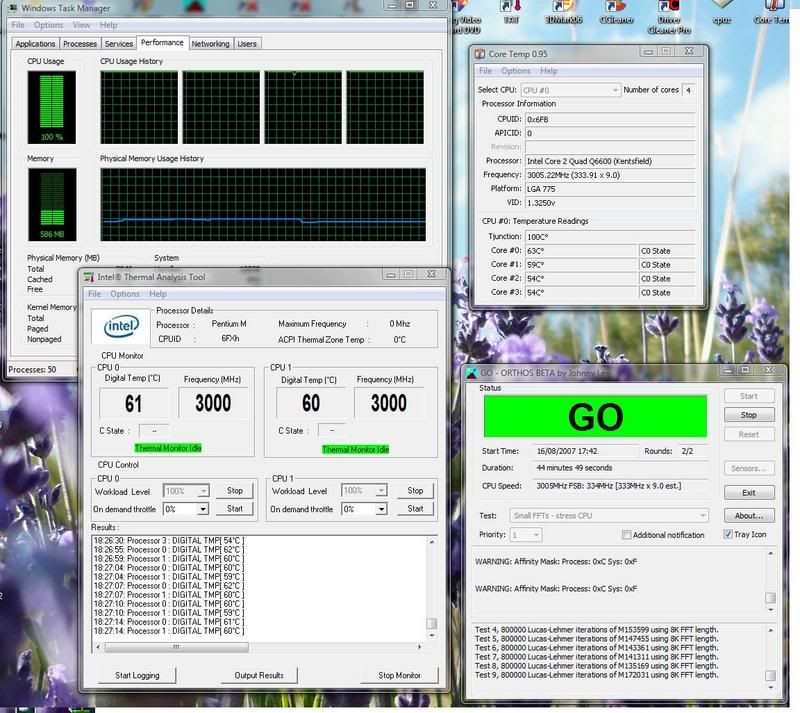Click the Sensors... button in ORTHOS
Image resolution: width=800 pixels, height=713 pixels.
click(x=748, y=468)
